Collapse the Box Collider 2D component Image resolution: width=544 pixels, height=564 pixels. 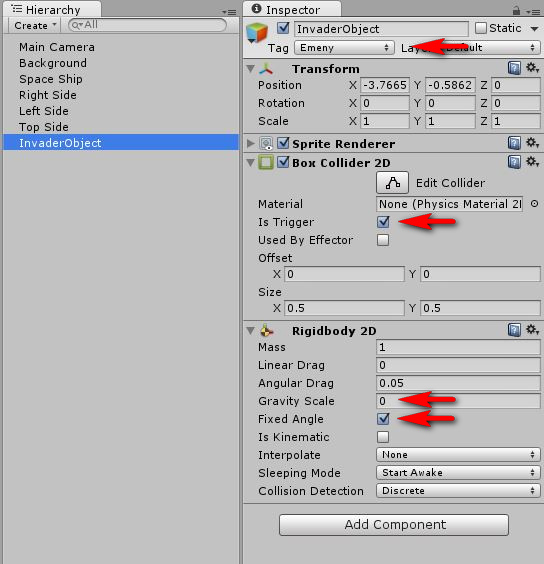pyautogui.click(x=251, y=163)
